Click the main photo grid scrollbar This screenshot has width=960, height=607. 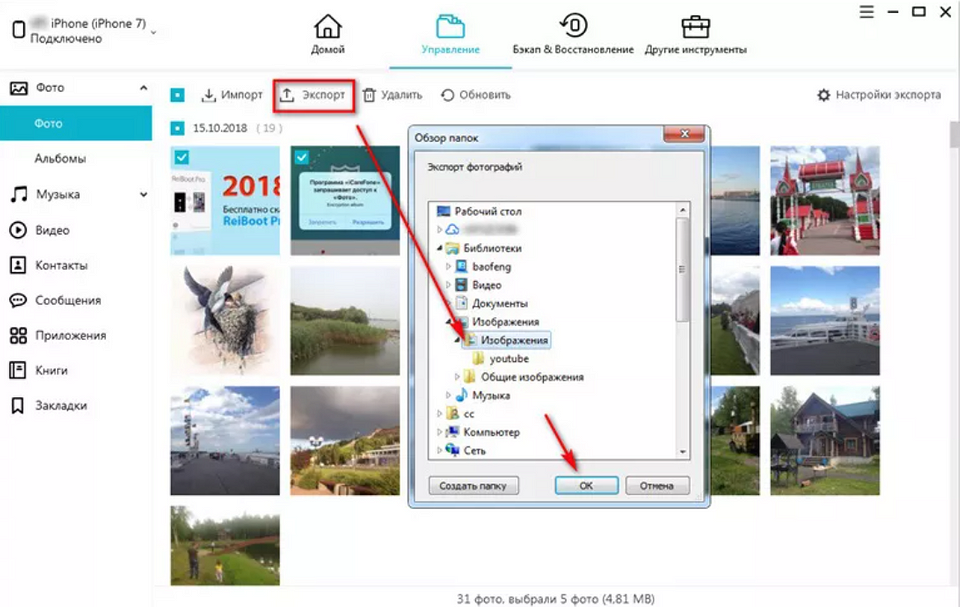tap(954, 134)
